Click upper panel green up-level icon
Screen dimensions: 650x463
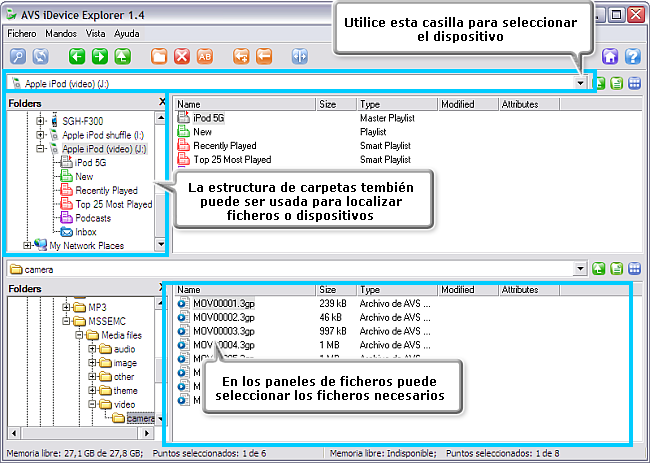point(599,83)
